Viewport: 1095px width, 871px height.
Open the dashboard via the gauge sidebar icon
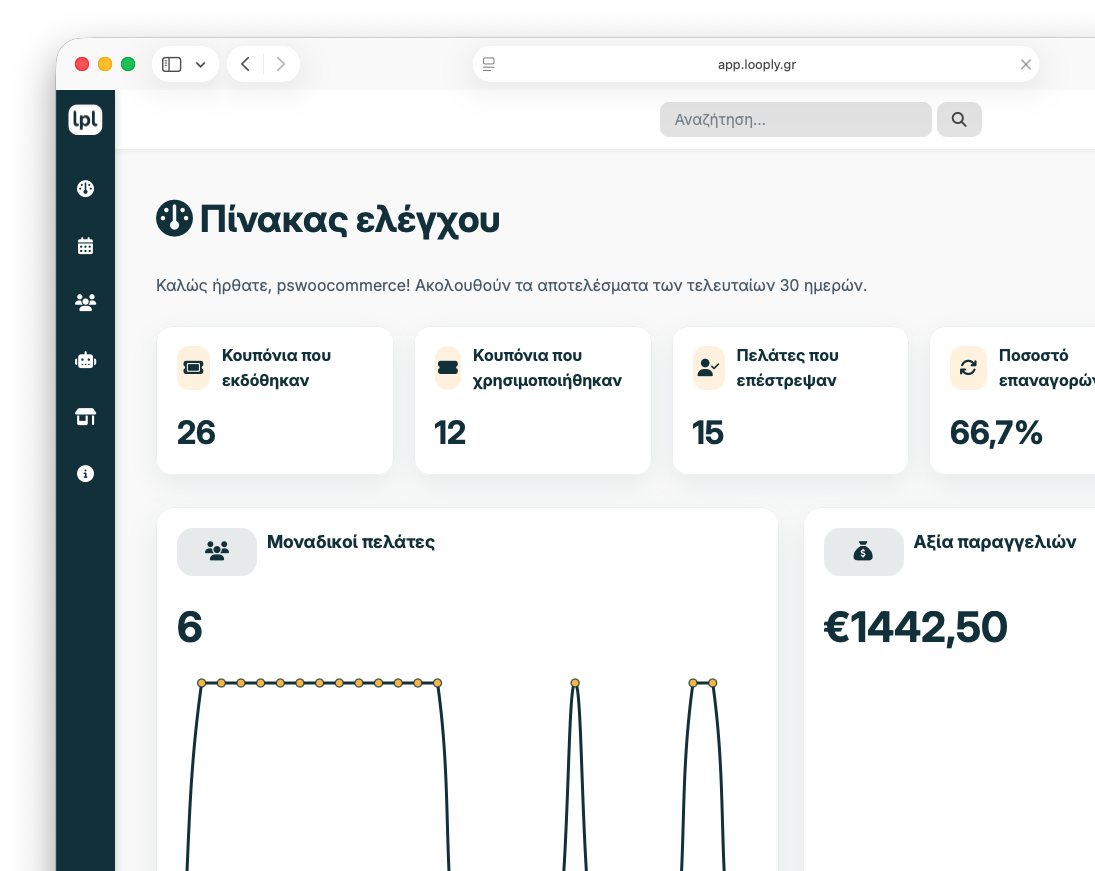[x=86, y=188]
